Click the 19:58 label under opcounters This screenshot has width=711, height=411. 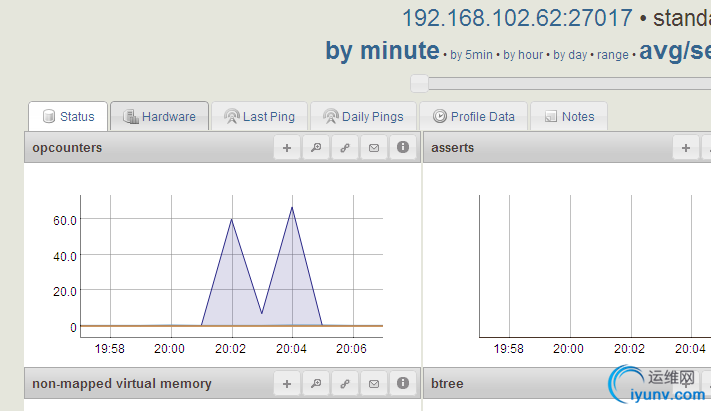click(109, 349)
